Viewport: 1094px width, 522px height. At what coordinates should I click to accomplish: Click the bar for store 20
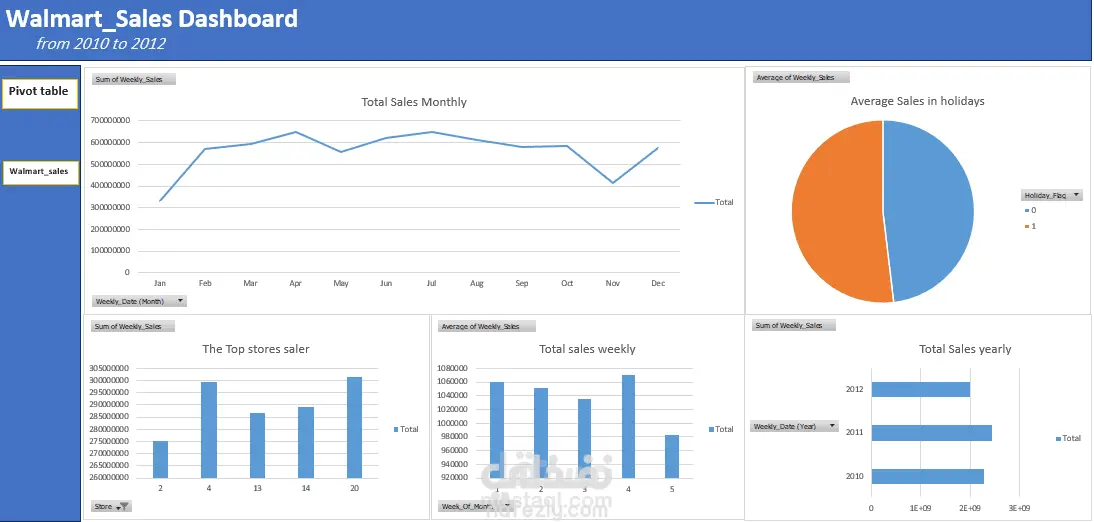tap(354, 428)
